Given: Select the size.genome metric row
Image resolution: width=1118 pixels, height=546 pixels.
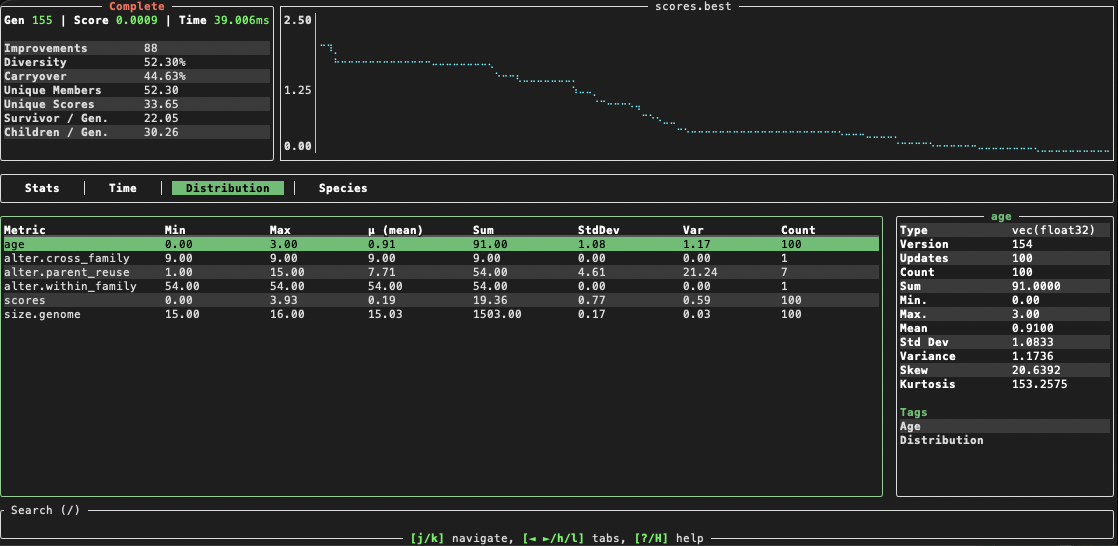Looking at the screenshot, I should tap(441, 314).
